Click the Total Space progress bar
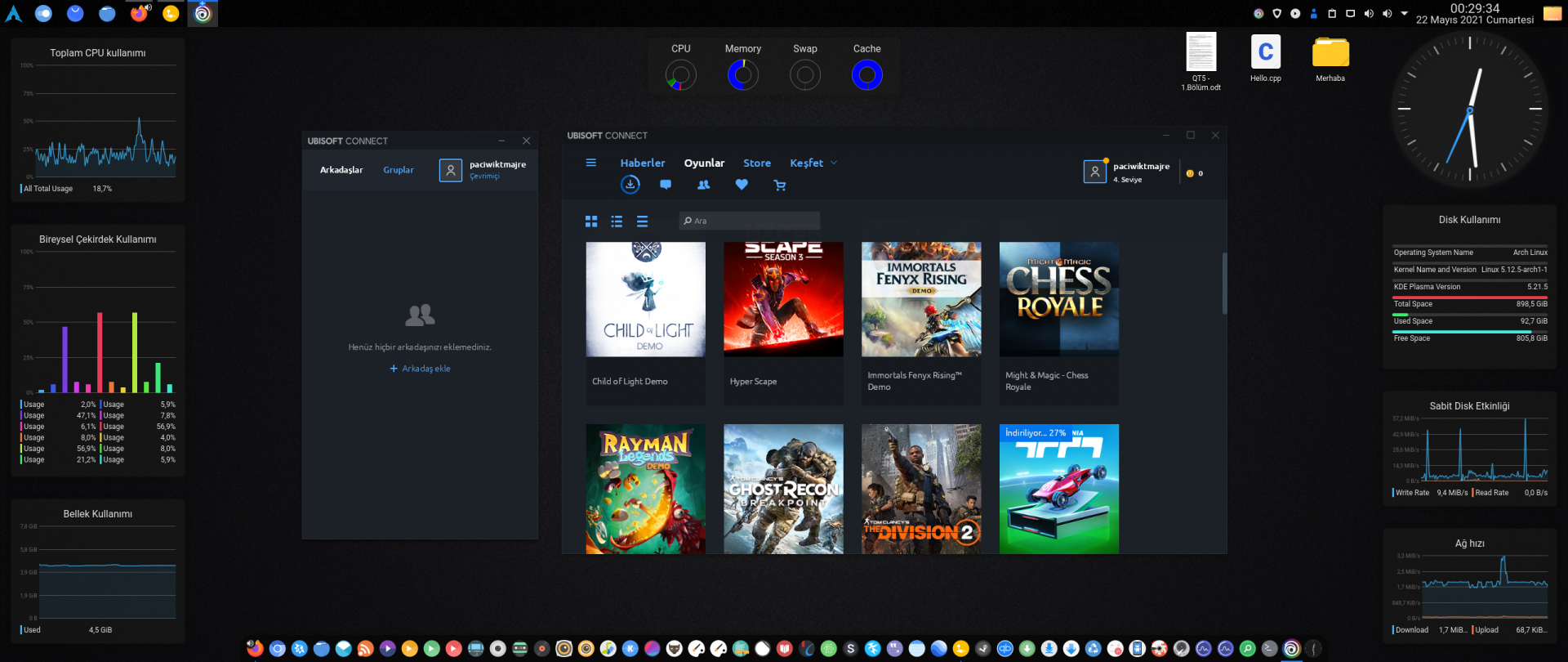This screenshot has height=662, width=1568. coord(1470,297)
